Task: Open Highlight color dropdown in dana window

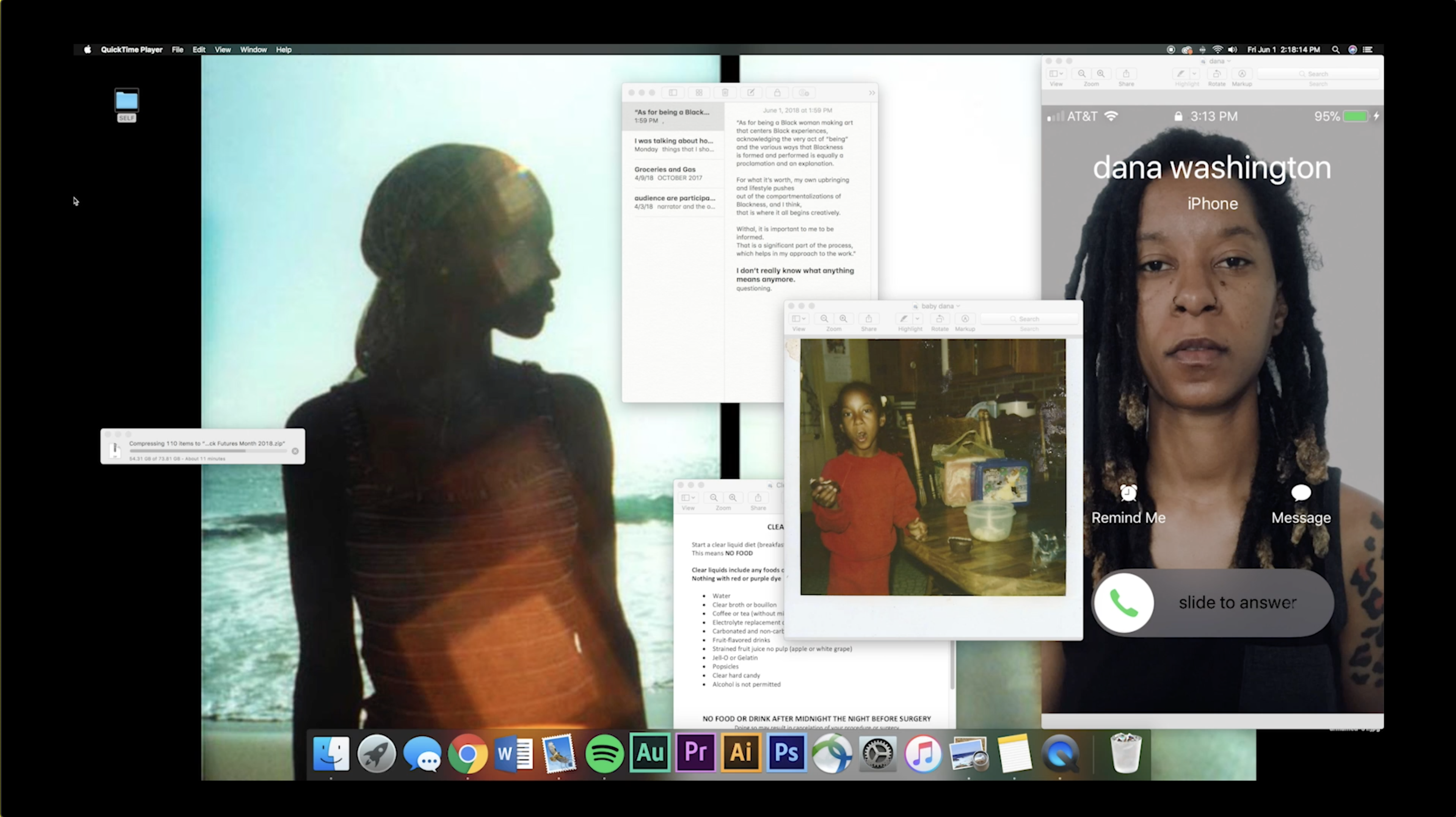Action: pyautogui.click(x=1194, y=74)
